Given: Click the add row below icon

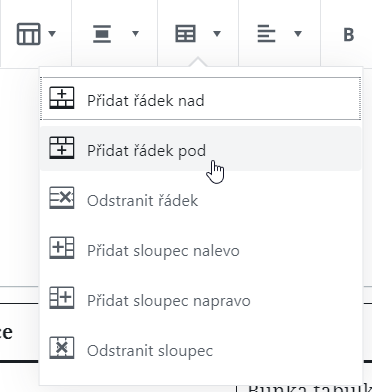Looking at the screenshot, I should [62, 148].
